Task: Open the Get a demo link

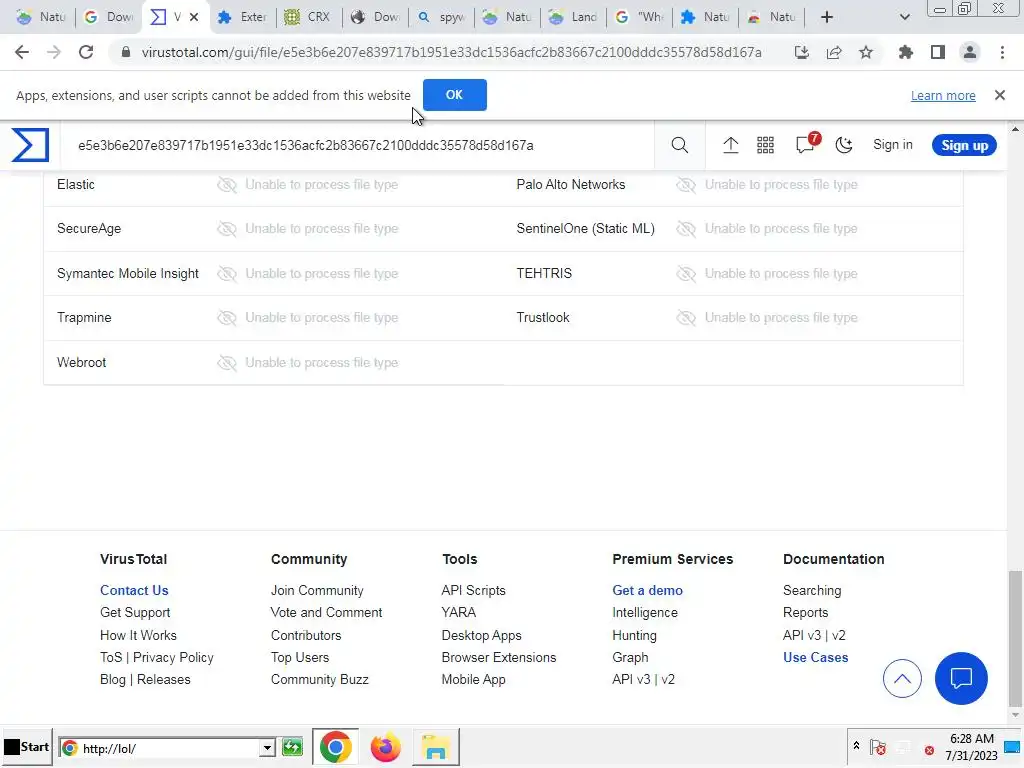Action: [647, 590]
